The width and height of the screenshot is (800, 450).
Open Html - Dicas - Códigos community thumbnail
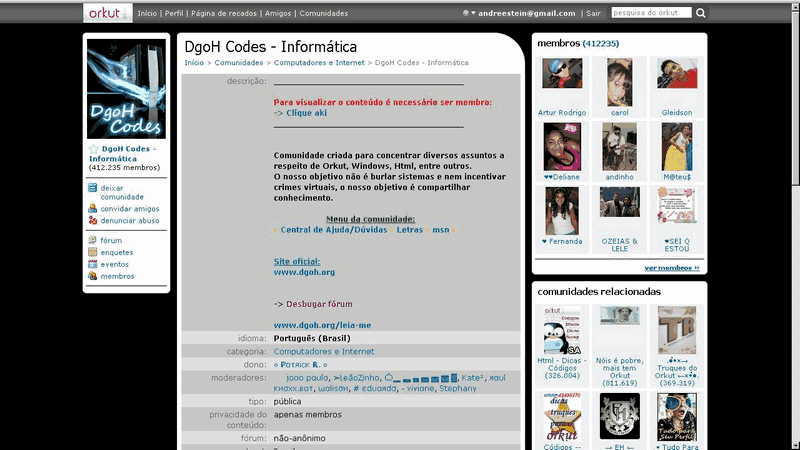click(x=562, y=330)
